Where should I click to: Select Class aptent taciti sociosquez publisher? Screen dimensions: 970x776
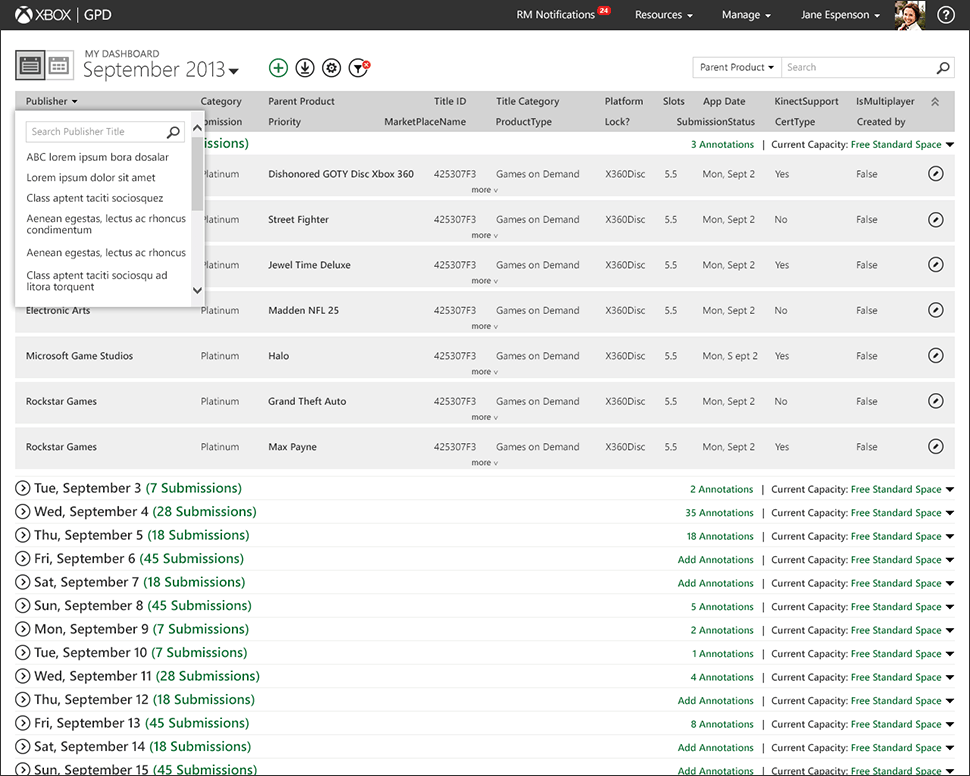click(95, 198)
